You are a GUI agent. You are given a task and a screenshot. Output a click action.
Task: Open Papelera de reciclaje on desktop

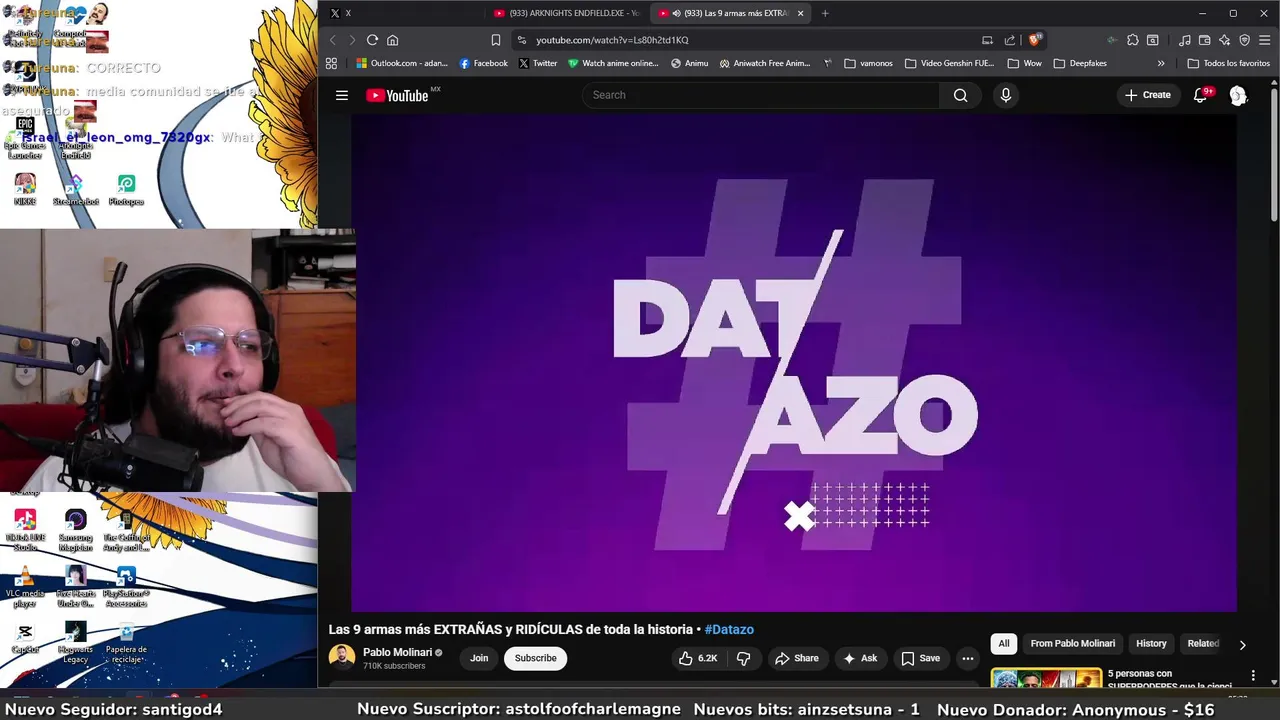[x=126, y=642]
